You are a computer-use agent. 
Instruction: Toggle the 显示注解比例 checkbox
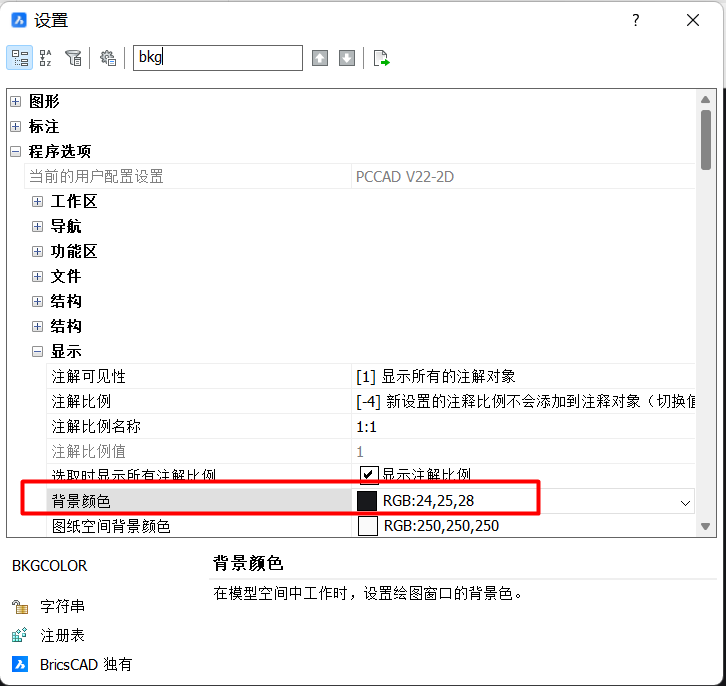click(369, 474)
